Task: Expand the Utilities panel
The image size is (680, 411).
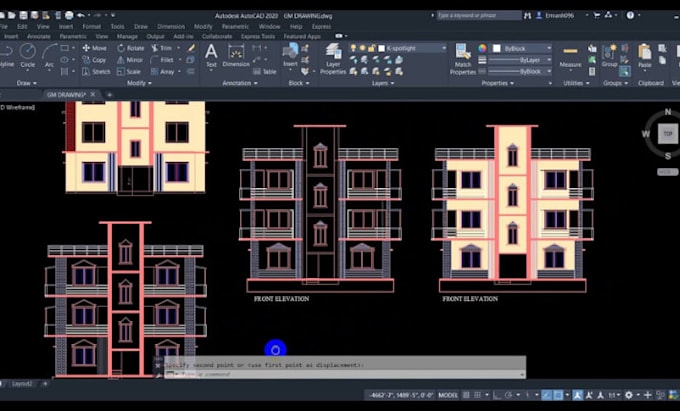Action: tap(576, 83)
